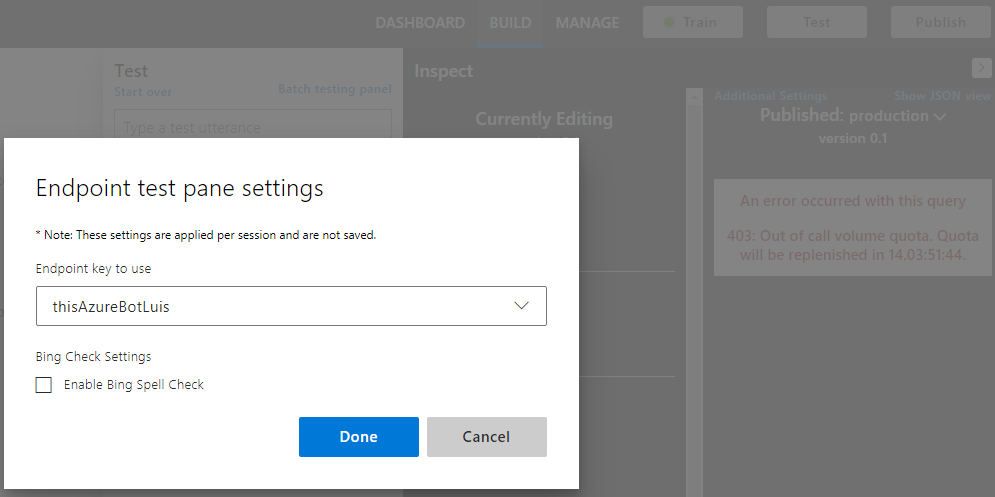Click the Publish button
The height and width of the screenshot is (497, 995).
940,22
